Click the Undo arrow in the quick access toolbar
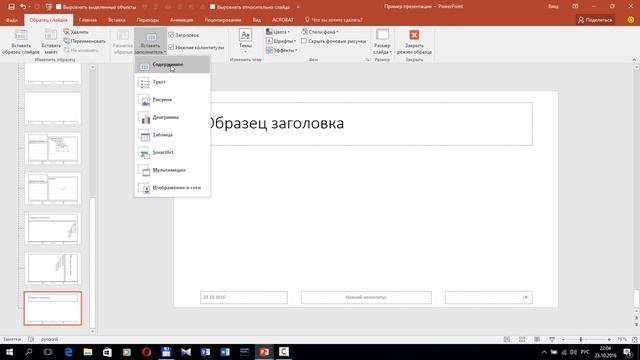Viewport: 640px width, 360px height. (23, 7)
